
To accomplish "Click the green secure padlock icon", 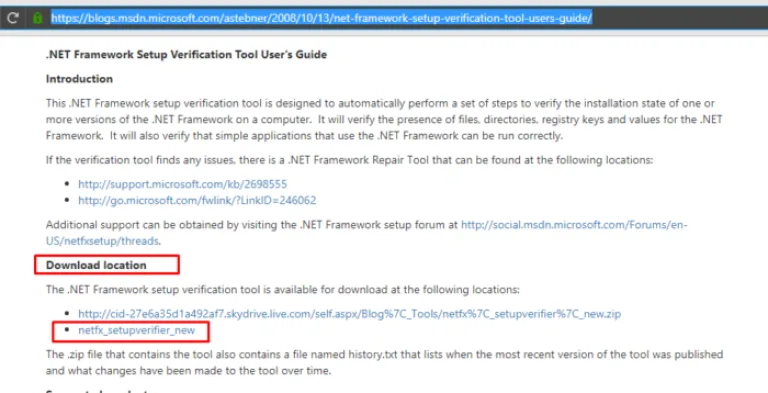I will coord(37,18).
